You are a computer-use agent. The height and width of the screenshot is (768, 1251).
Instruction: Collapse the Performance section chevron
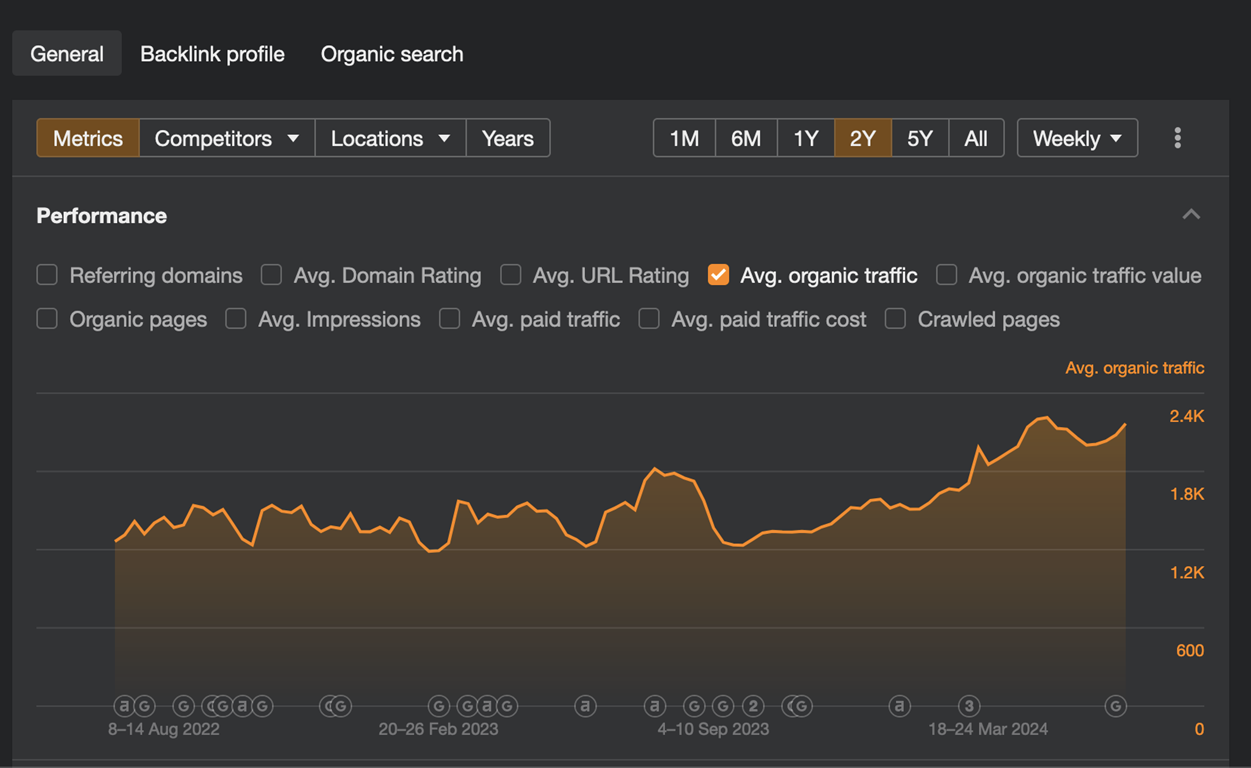[1191, 215]
